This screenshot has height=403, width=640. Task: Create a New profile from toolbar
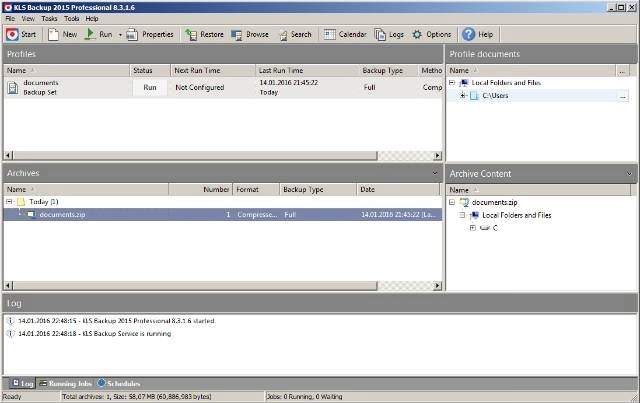click(x=62, y=35)
